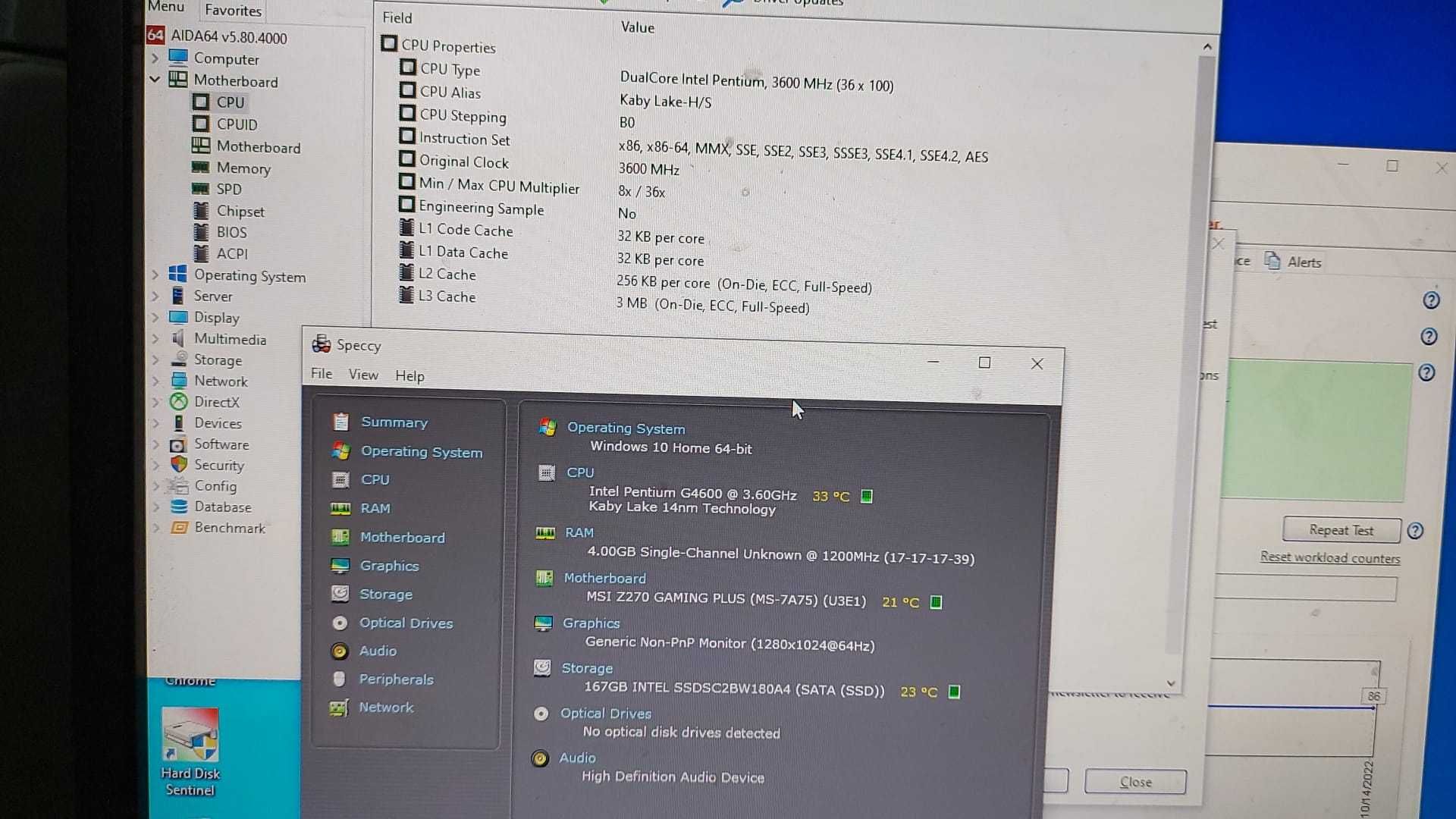Click green CPU temperature indicator at 33 °C

(866, 496)
